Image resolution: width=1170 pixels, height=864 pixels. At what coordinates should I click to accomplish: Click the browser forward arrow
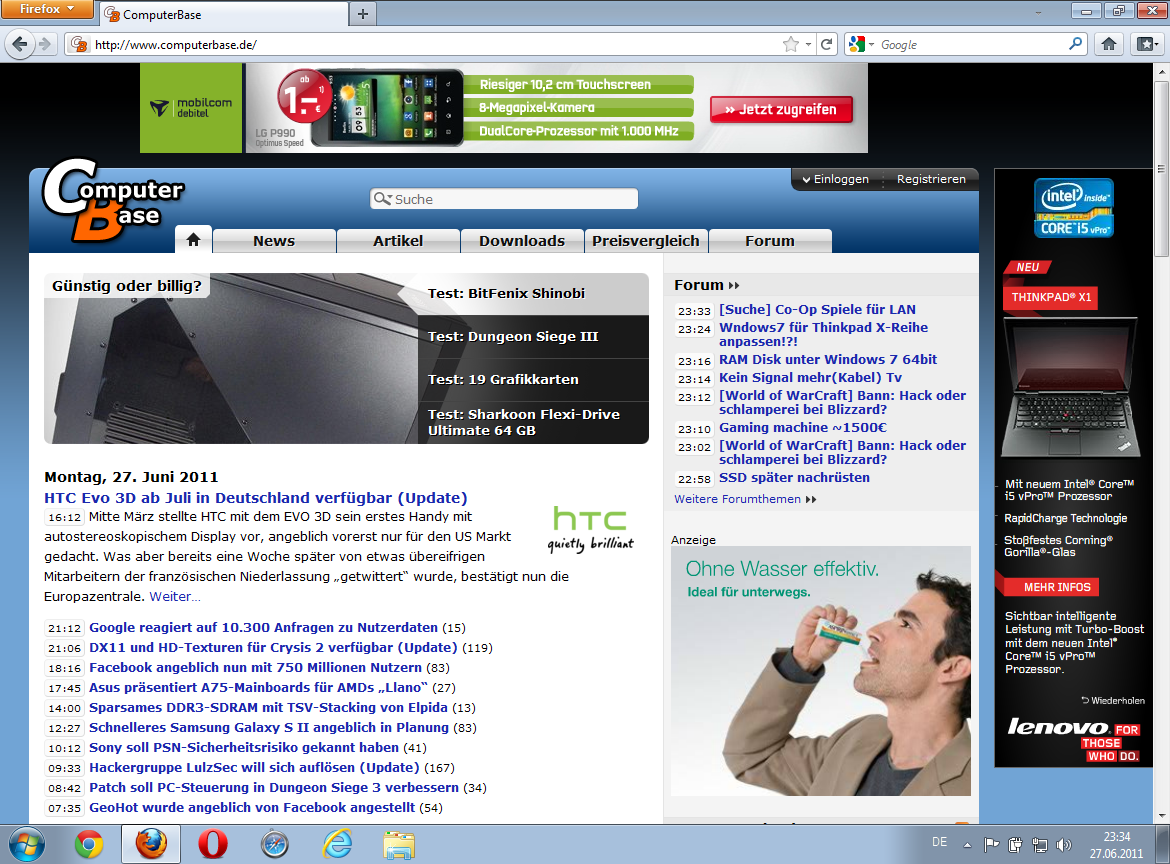click(46, 44)
